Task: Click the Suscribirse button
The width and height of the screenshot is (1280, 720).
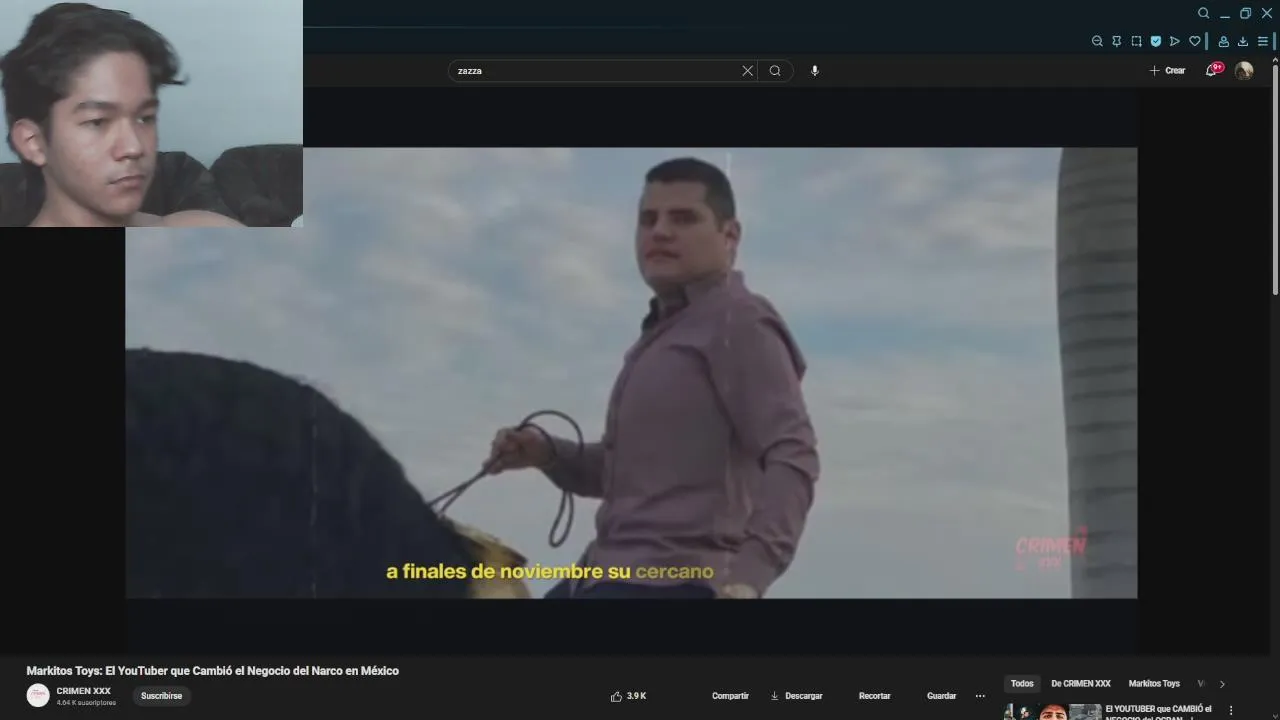Action: click(x=161, y=696)
